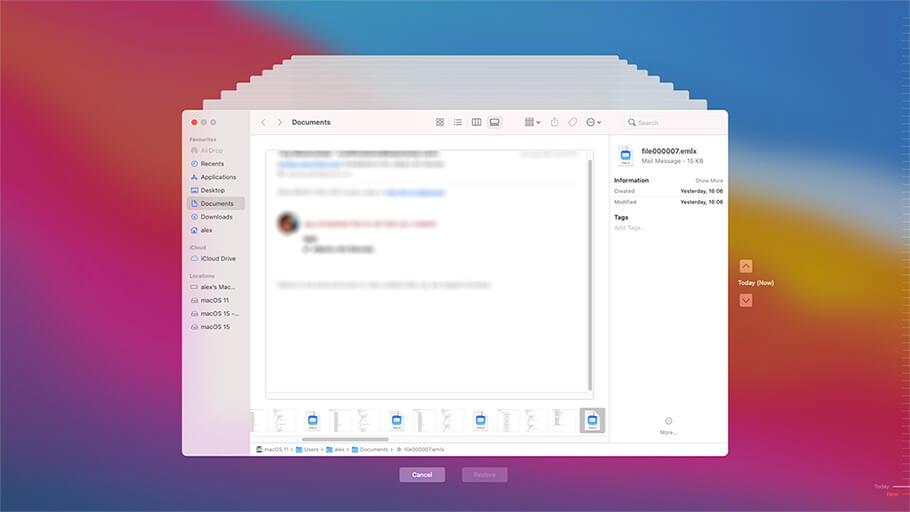Click the Add Tags field
The height and width of the screenshot is (512, 910).
point(630,228)
